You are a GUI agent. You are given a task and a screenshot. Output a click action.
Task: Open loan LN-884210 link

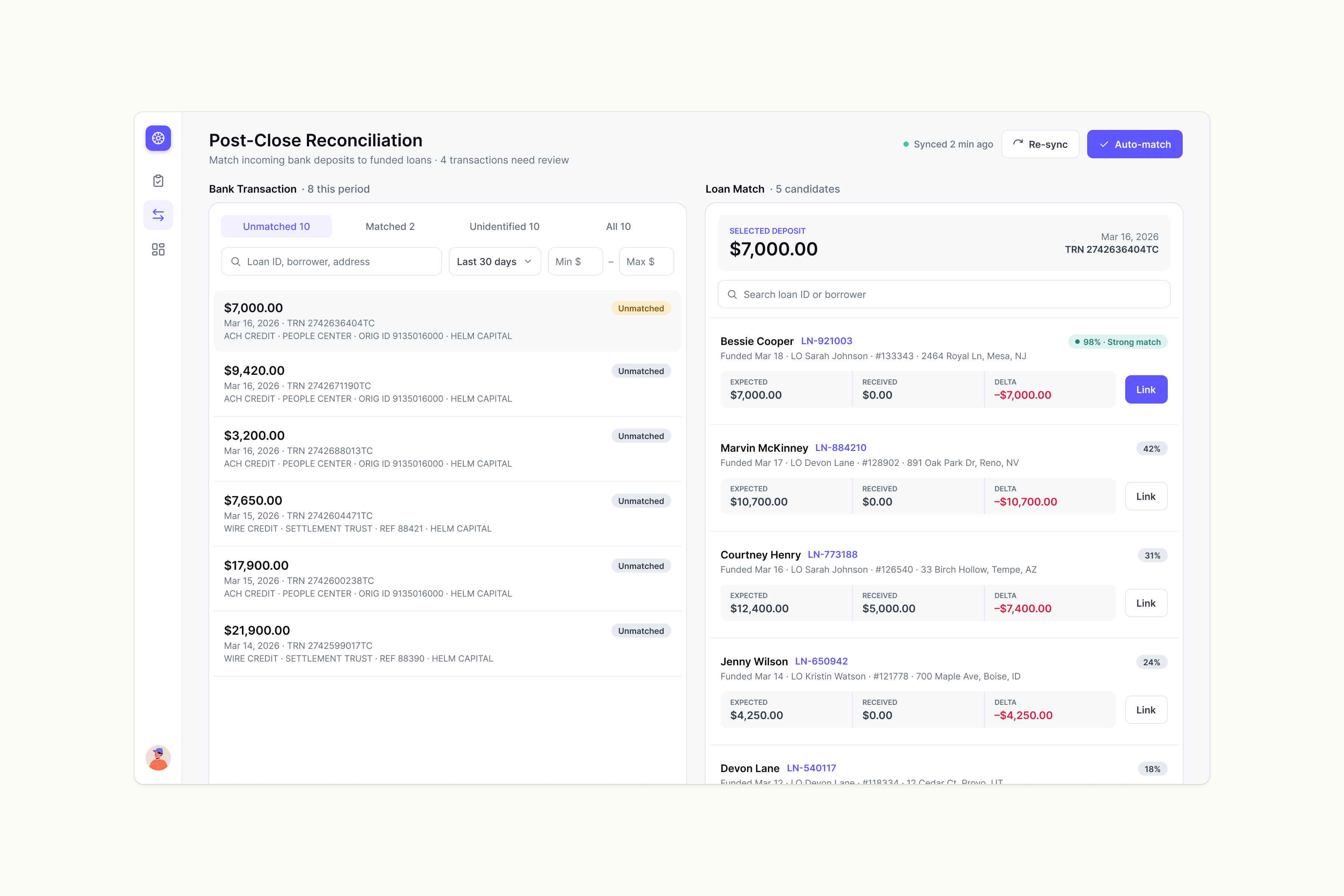click(x=841, y=448)
